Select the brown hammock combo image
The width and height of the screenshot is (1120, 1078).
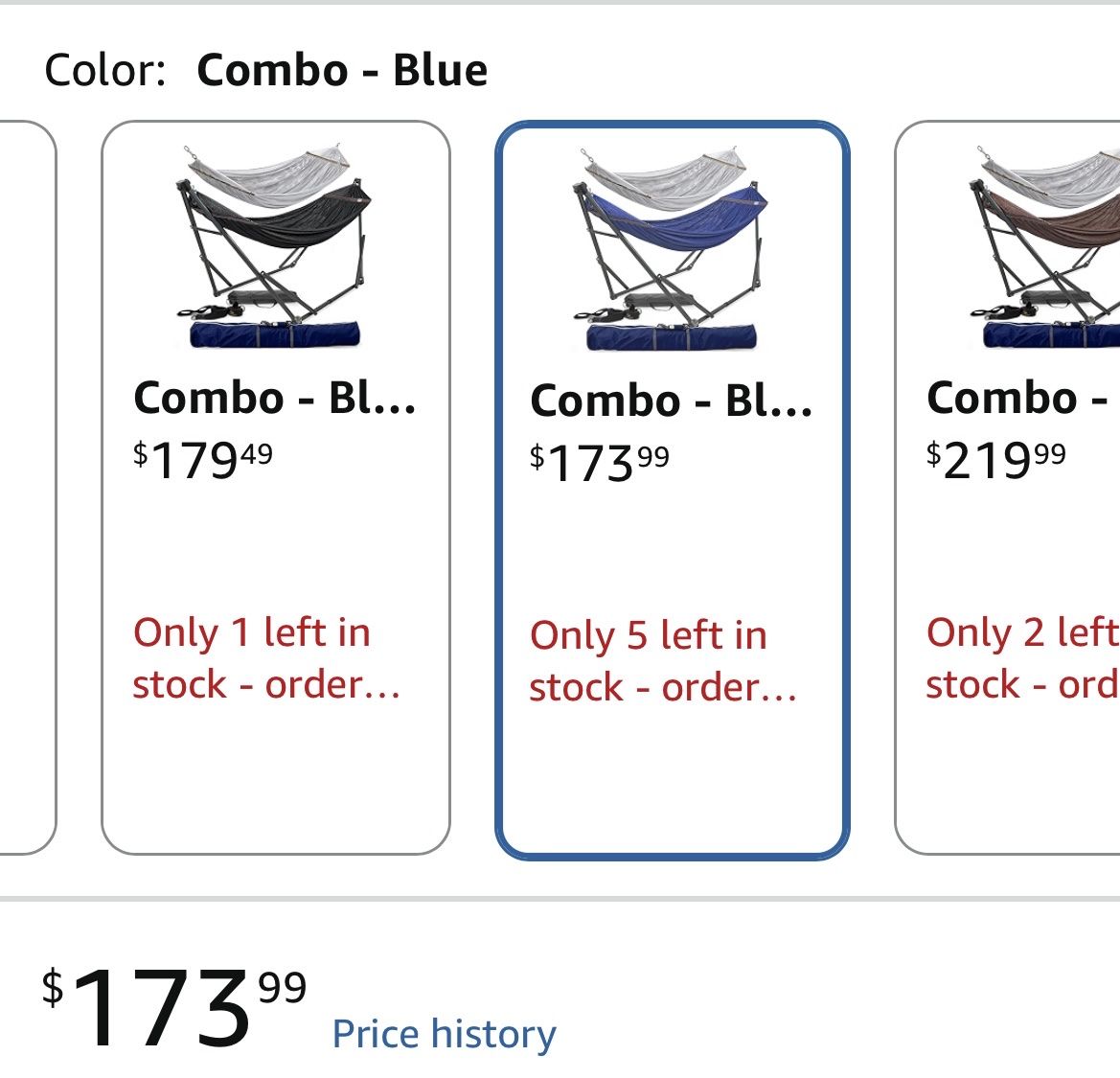point(1043,246)
